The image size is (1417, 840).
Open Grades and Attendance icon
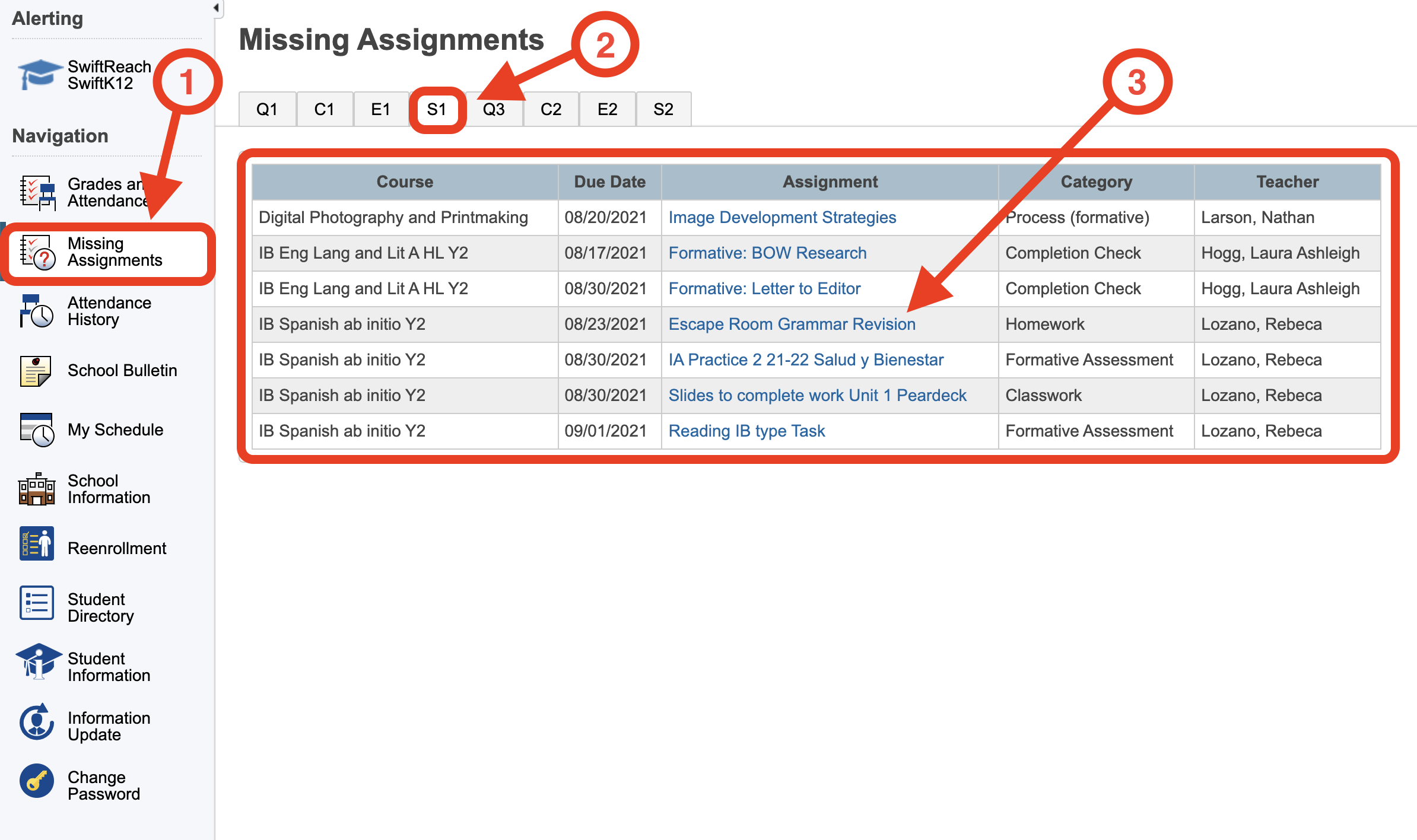pyautogui.click(x=38, y=193)
